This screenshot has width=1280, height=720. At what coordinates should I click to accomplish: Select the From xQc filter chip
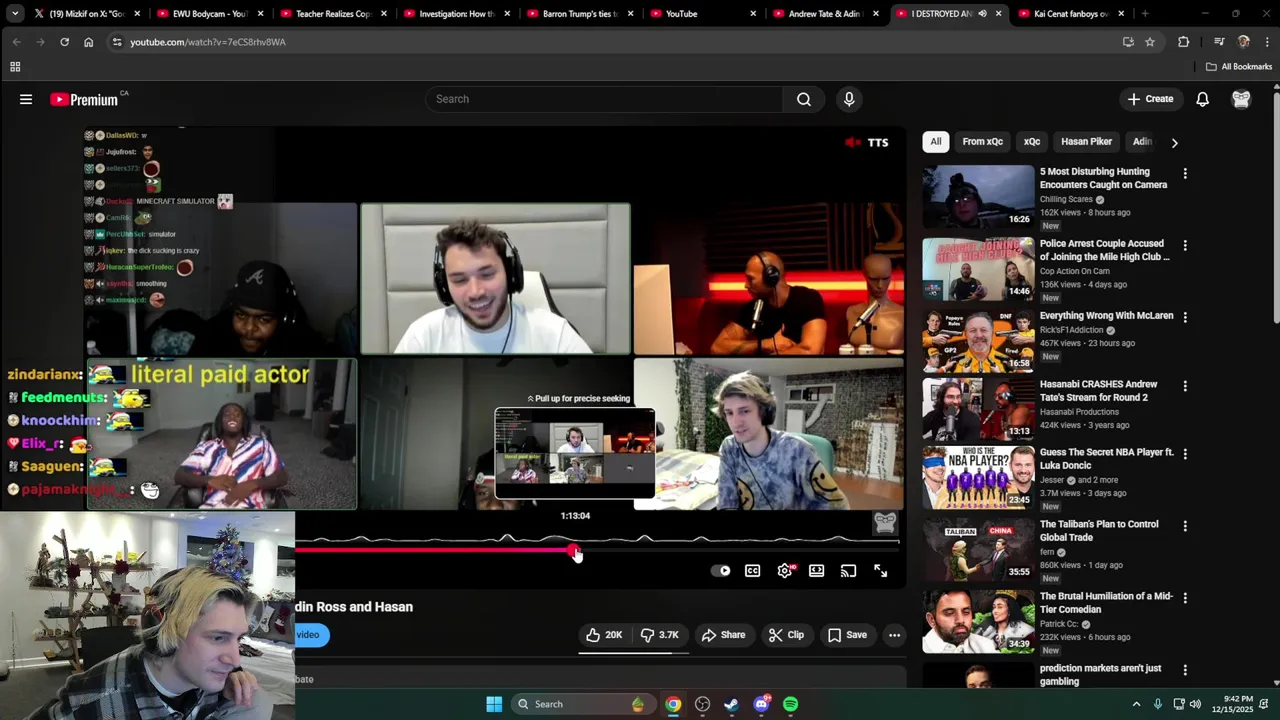coord(983,142)
